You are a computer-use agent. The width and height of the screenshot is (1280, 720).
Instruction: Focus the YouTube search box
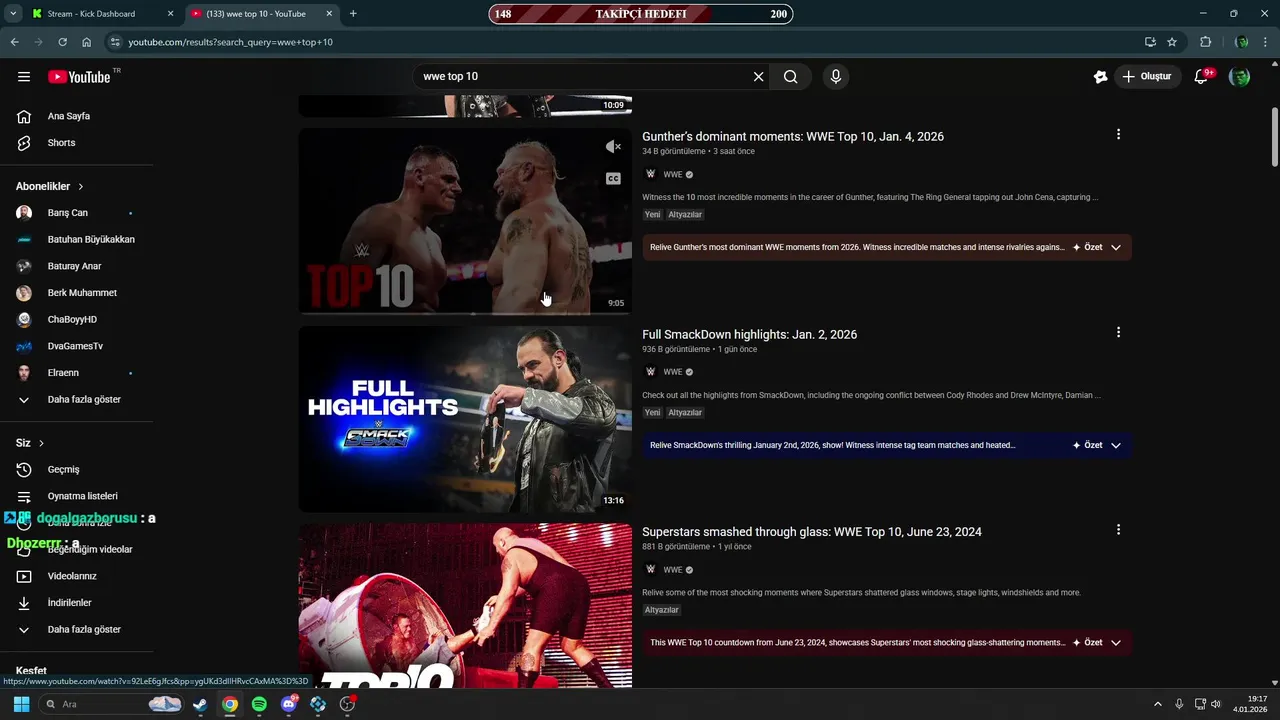585,77
